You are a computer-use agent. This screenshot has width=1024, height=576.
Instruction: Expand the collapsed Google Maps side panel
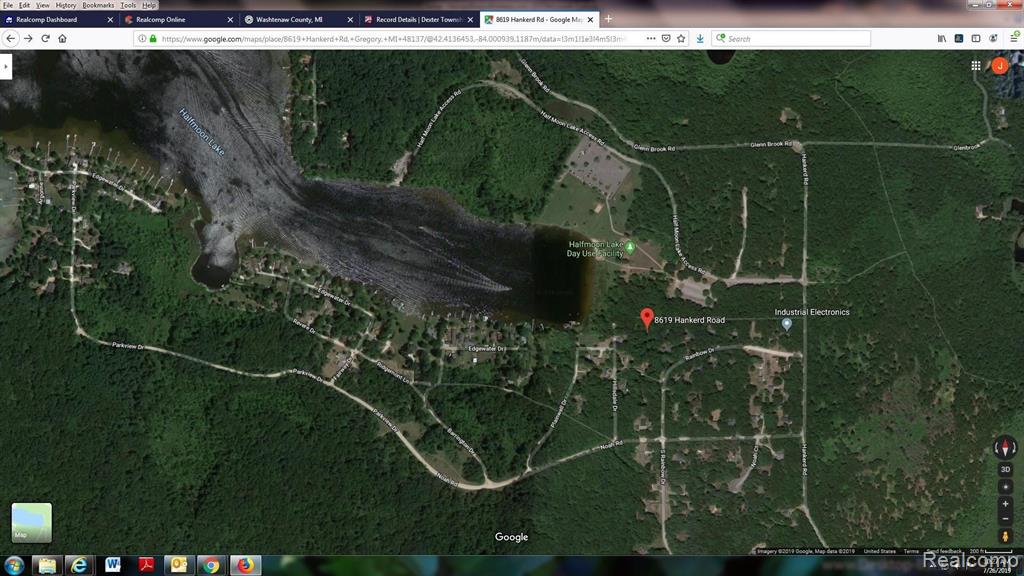click(x=6, y=66)
